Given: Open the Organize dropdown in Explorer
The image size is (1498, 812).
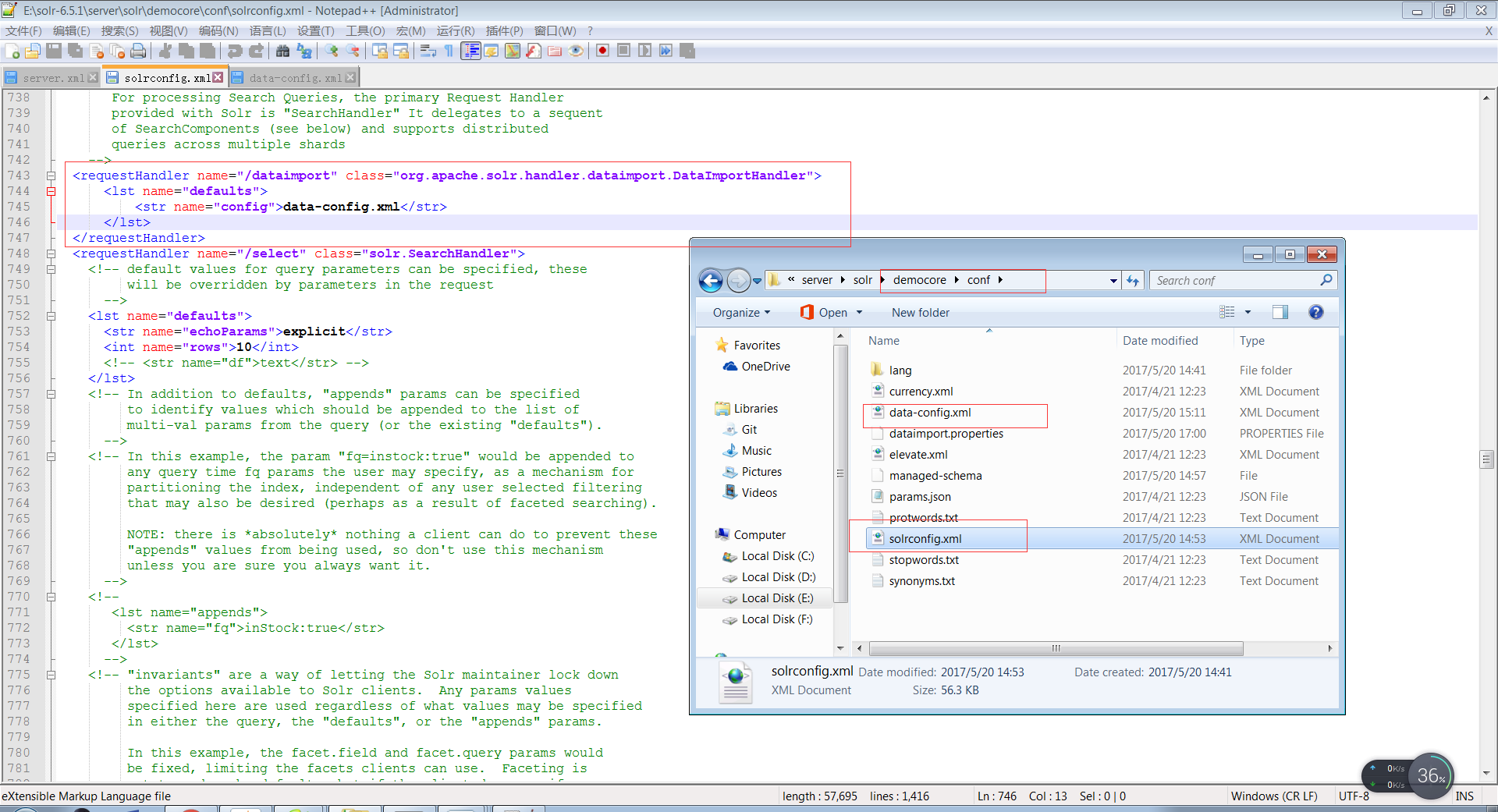Looking at the screenshot, I should click(x=741, y=313).
